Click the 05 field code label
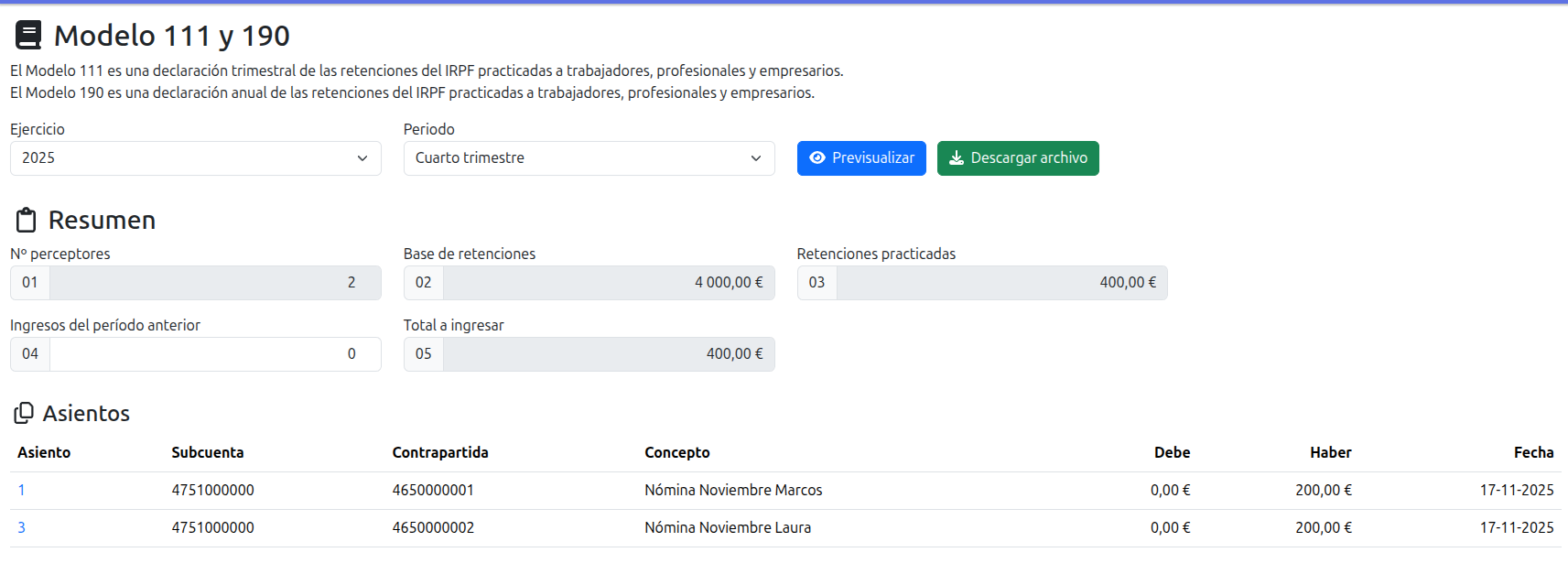Image resolution: width=1568 pixels, height=563 pixels. pyautogui.click(x=424, y=354)
